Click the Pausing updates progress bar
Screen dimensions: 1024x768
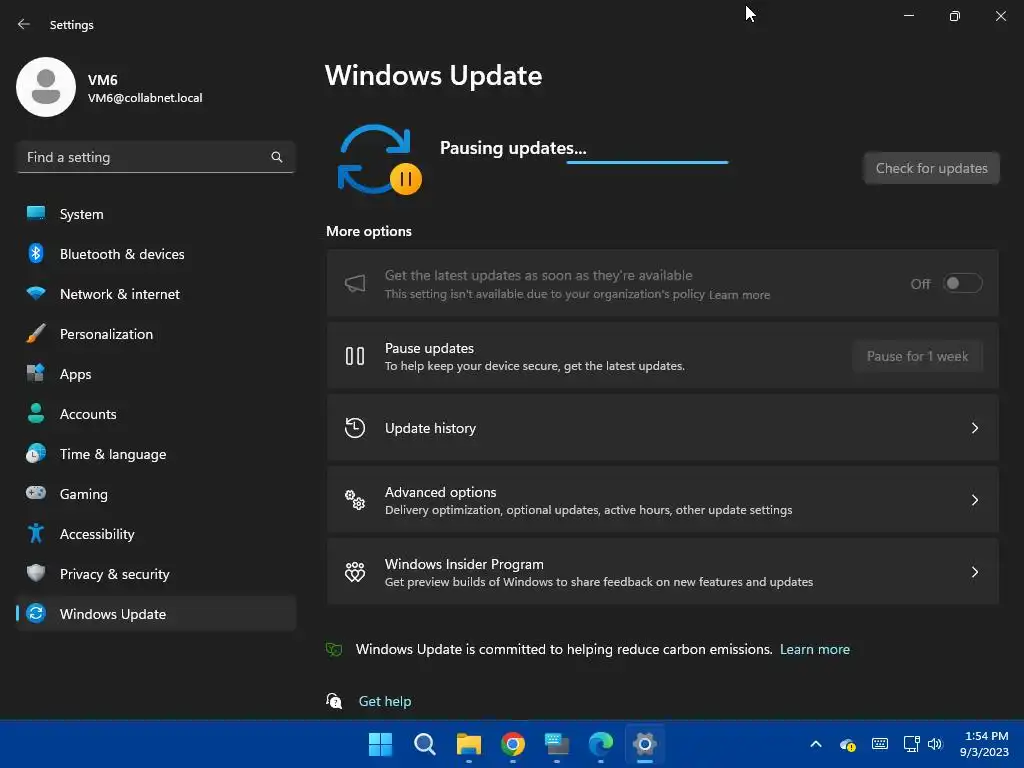pos(647,163)
